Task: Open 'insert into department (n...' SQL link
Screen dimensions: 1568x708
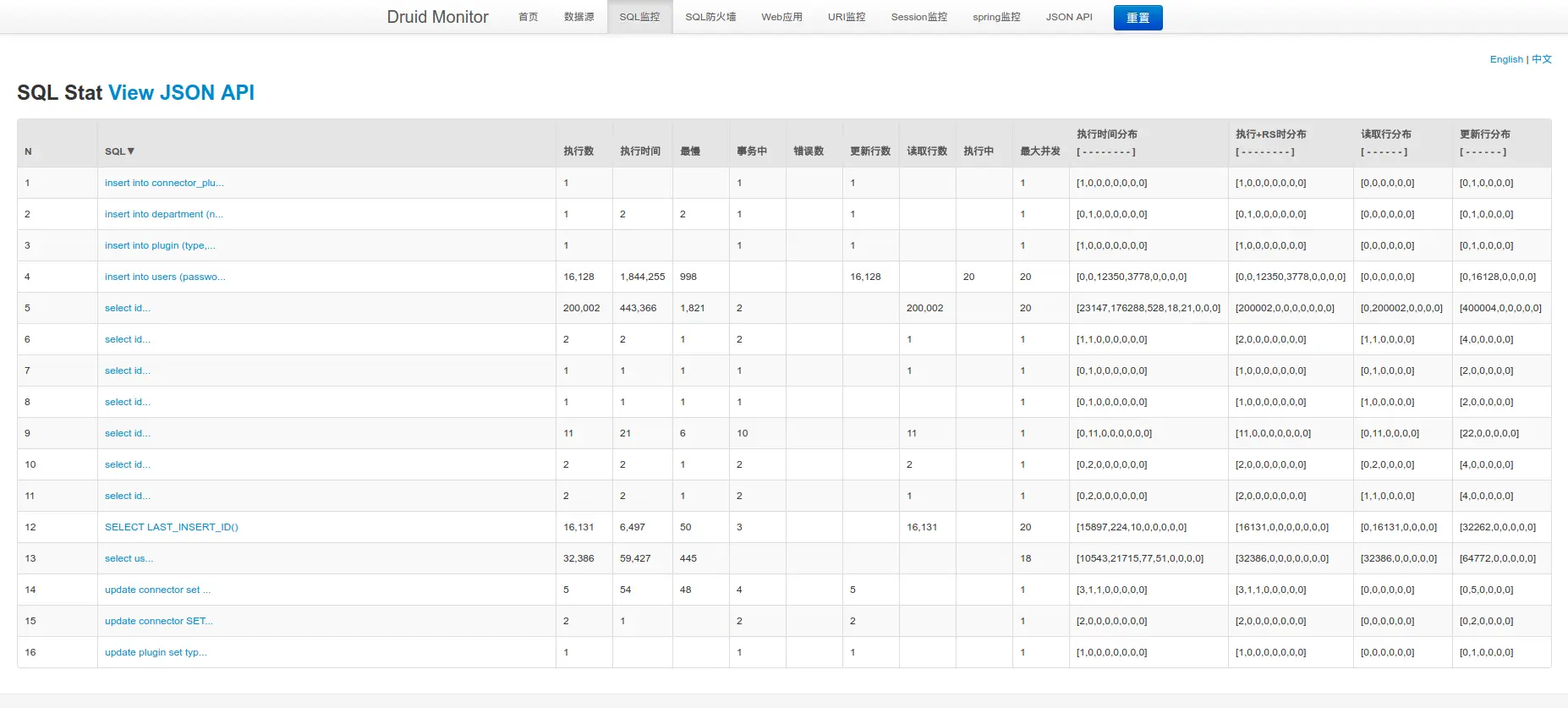Action: click(x=164, y=214)
